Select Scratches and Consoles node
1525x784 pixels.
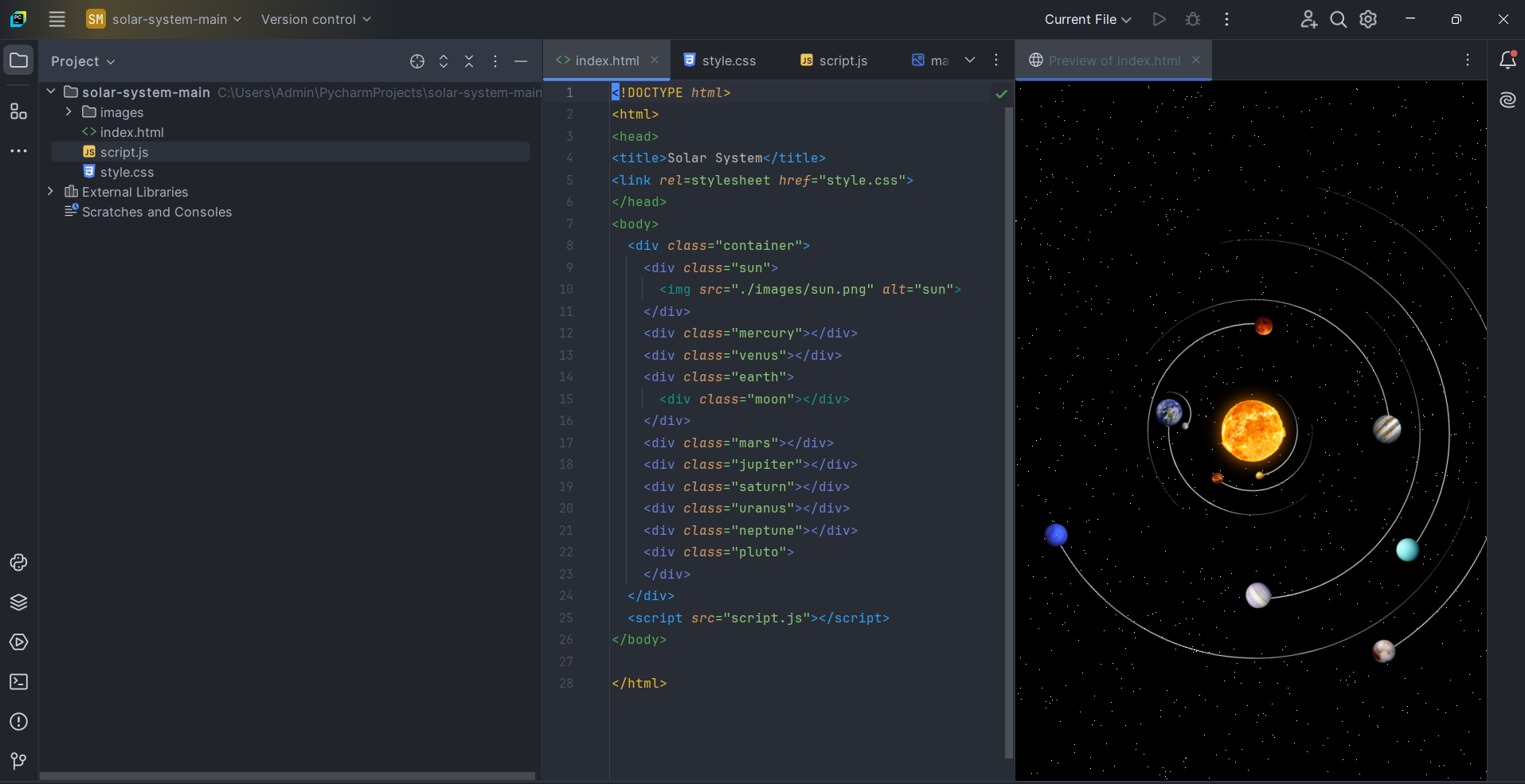[x=148, y=212]
